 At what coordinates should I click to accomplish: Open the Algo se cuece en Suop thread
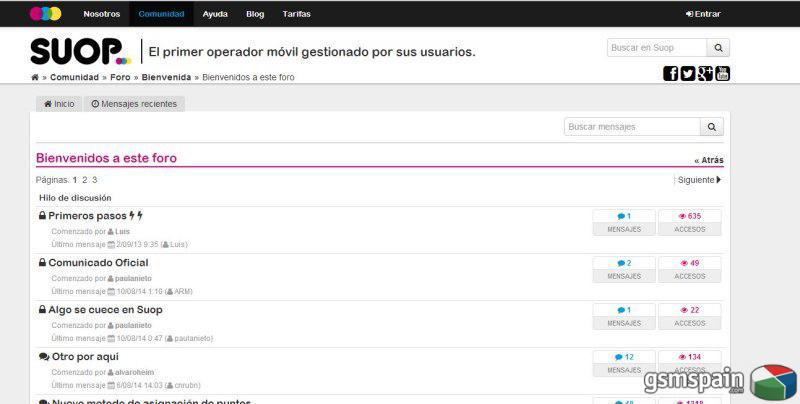(105, 310)
